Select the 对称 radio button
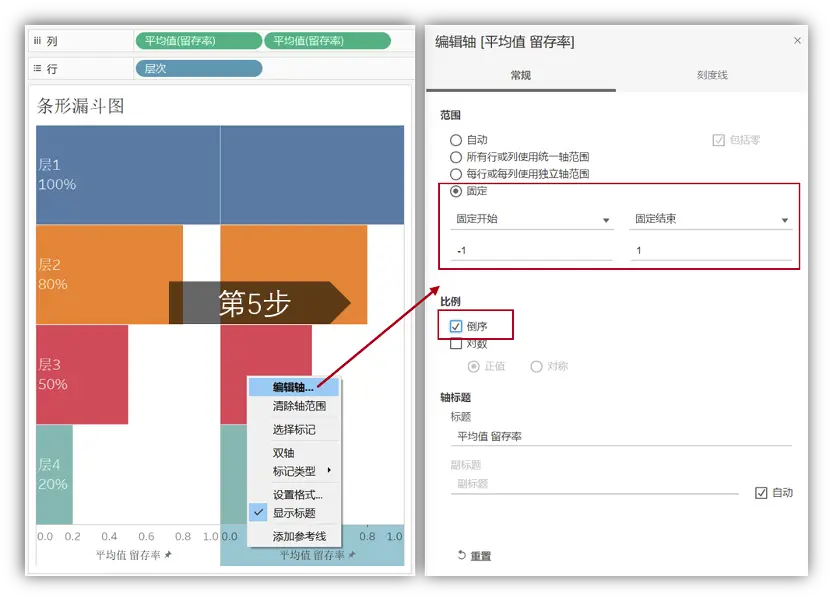This screenshot has width=834, height=602. 536,366
